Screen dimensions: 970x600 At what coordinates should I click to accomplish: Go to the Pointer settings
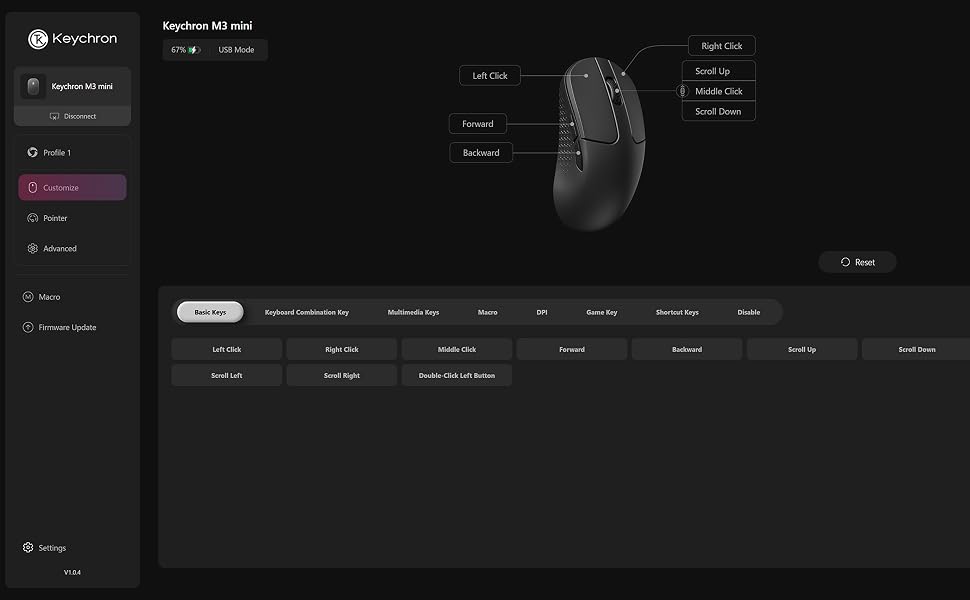[x=72, y=218]
